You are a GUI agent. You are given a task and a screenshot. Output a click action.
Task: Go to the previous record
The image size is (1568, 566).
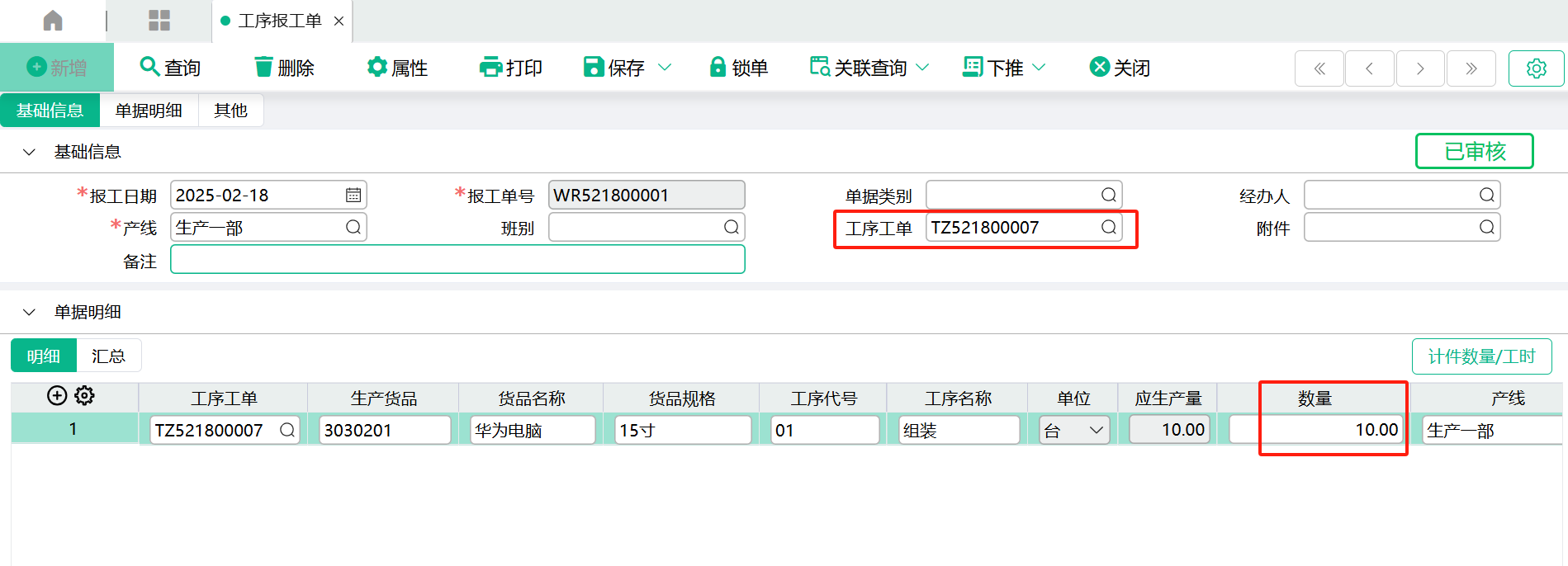point(1370,68)
